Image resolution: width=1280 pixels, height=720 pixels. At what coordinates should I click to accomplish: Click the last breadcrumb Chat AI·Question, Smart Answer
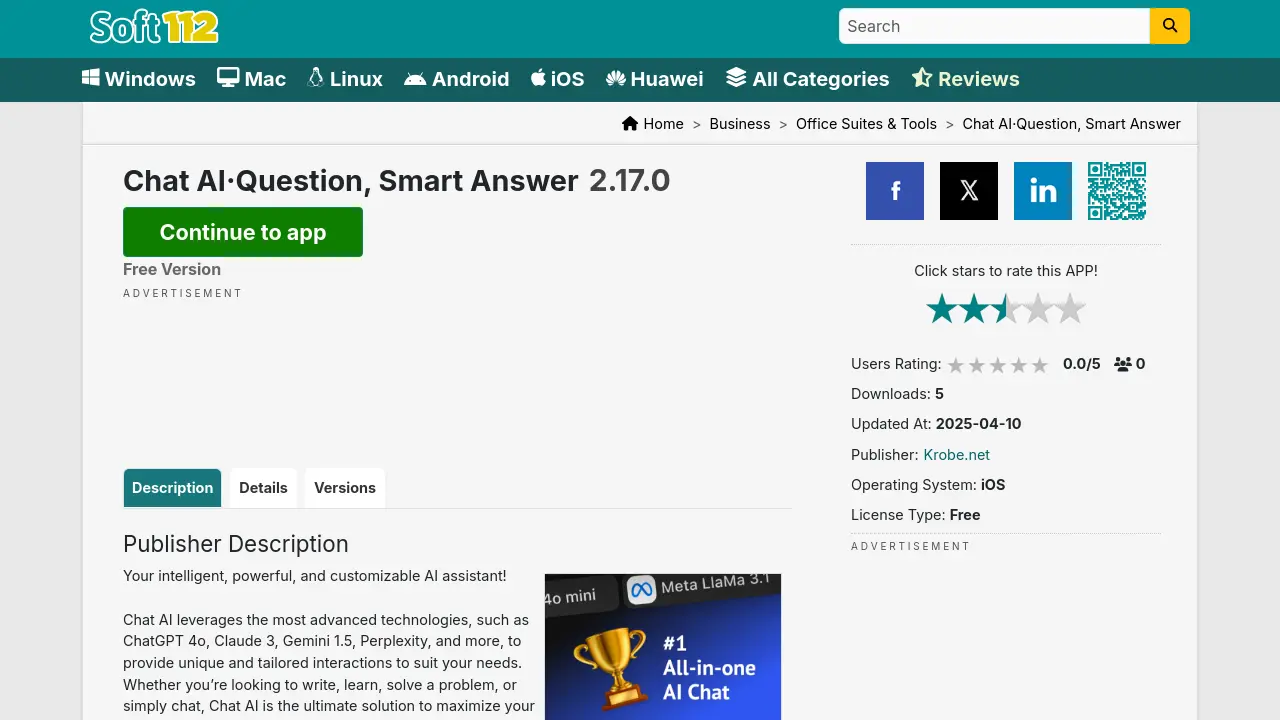pos(1072,124)
